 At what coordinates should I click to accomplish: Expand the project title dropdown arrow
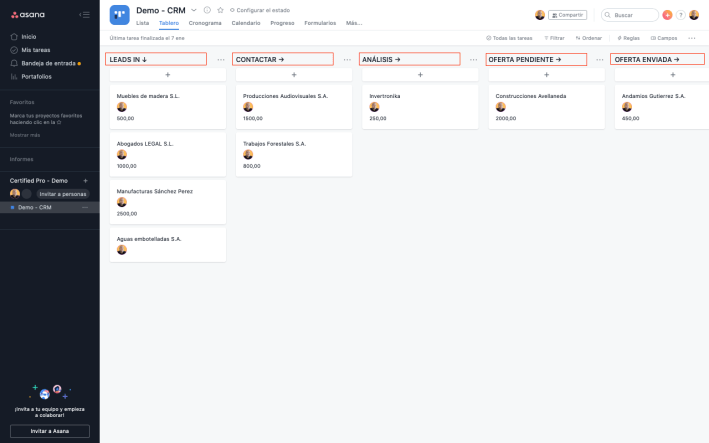click(x=194, y=10)
